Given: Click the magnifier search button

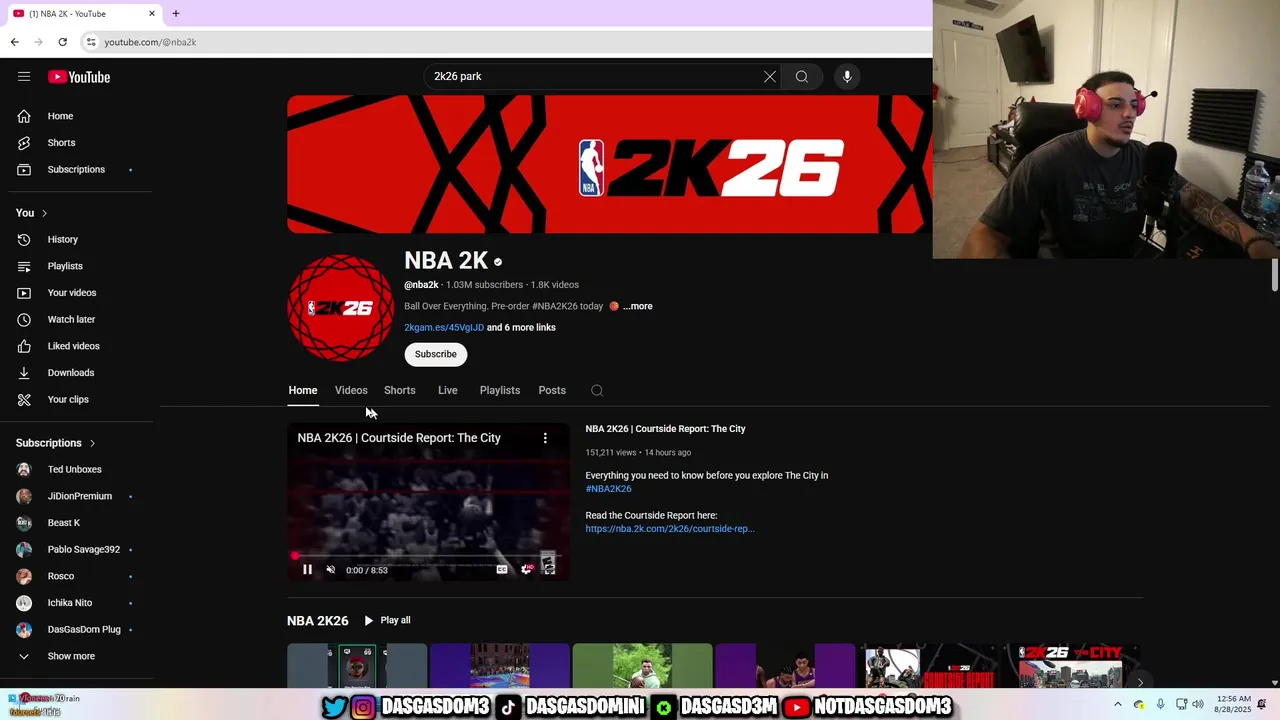Looking at the screenshot, I should [802, 77].
